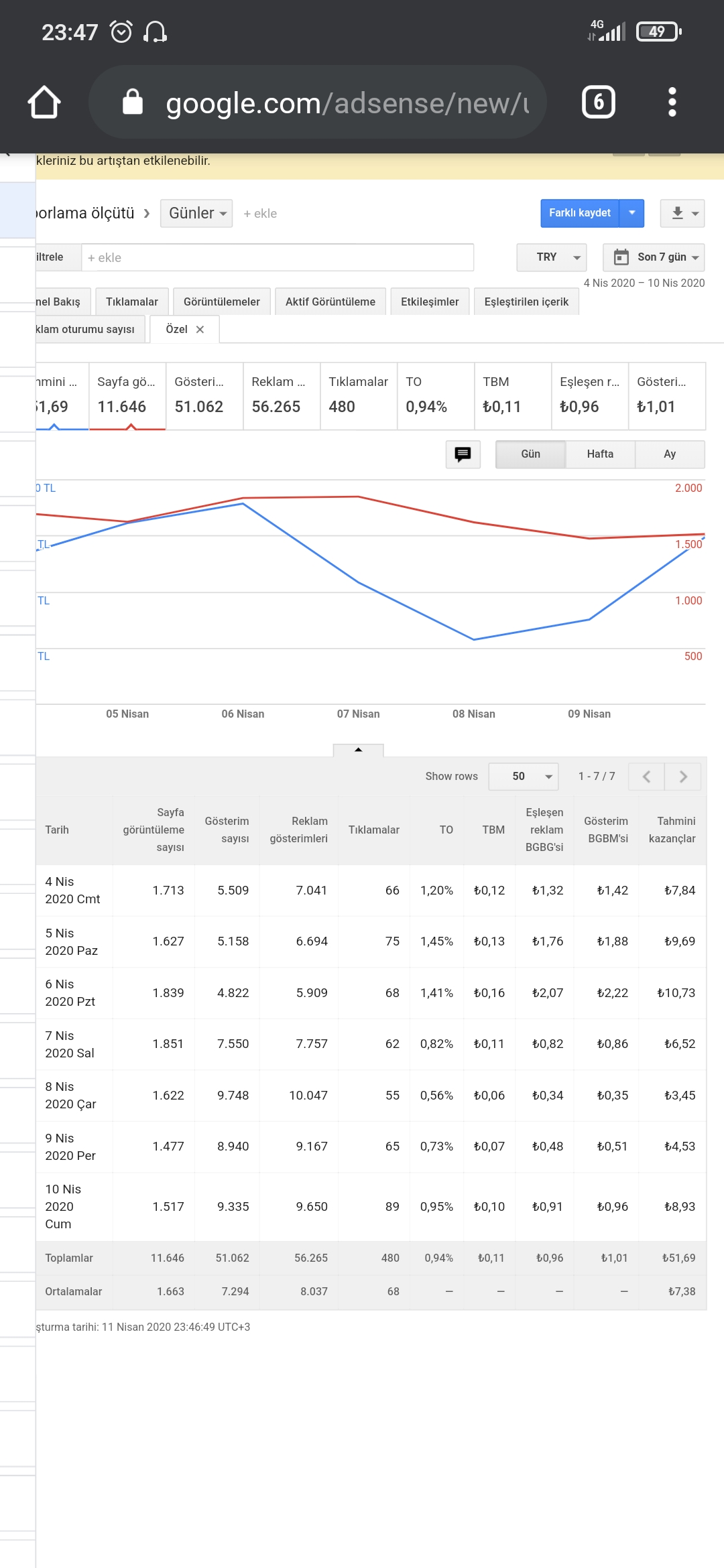Toggle Gösterim metric card 51.062
724x1568 pixels.
coord(204,396)
